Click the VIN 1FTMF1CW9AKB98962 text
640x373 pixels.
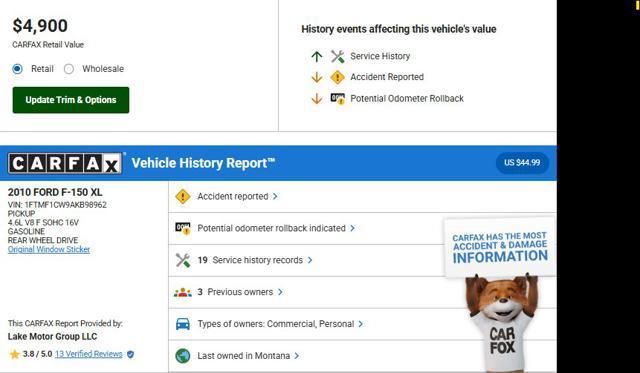pyautogui.click(x=57, y=205)
